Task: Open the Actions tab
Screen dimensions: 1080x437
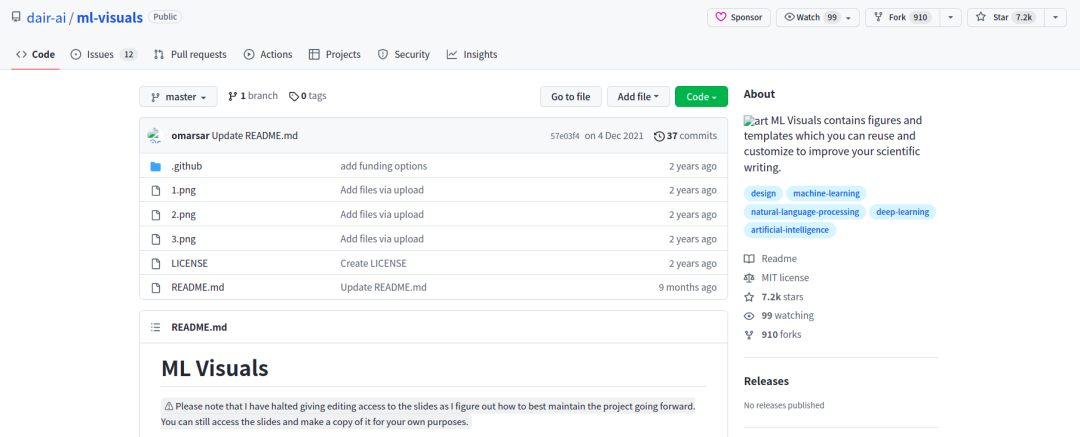Action: click(268, 54)
